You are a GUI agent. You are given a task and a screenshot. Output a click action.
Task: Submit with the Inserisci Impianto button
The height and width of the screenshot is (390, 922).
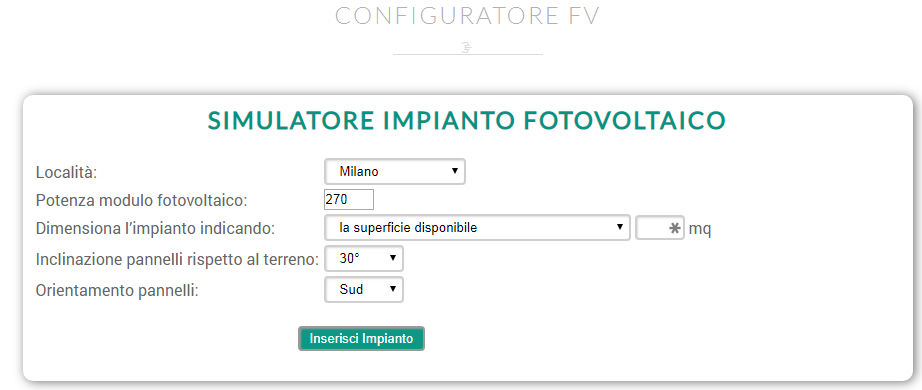click(361, 339)
